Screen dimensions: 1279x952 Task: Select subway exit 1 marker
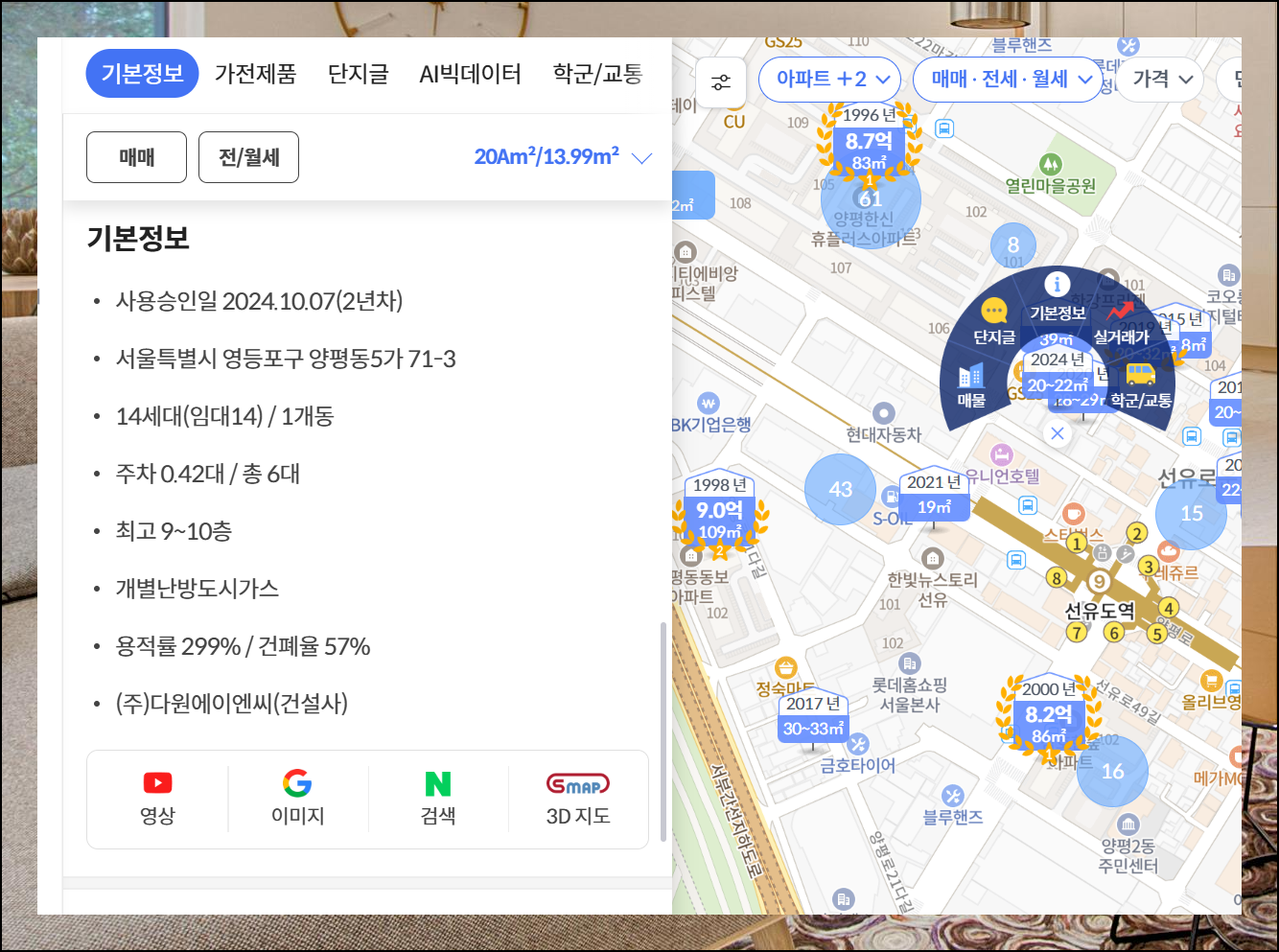[x=1077, y=544]
